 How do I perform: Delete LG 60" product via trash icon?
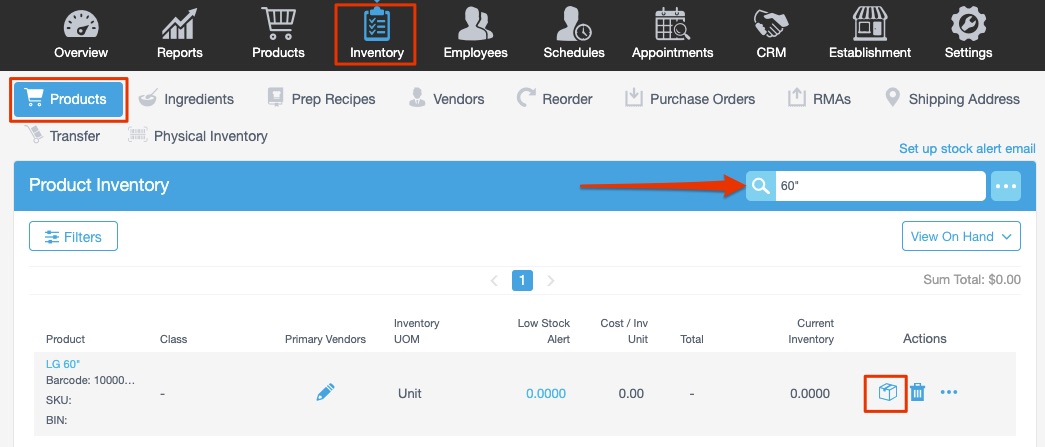[917, 393]
